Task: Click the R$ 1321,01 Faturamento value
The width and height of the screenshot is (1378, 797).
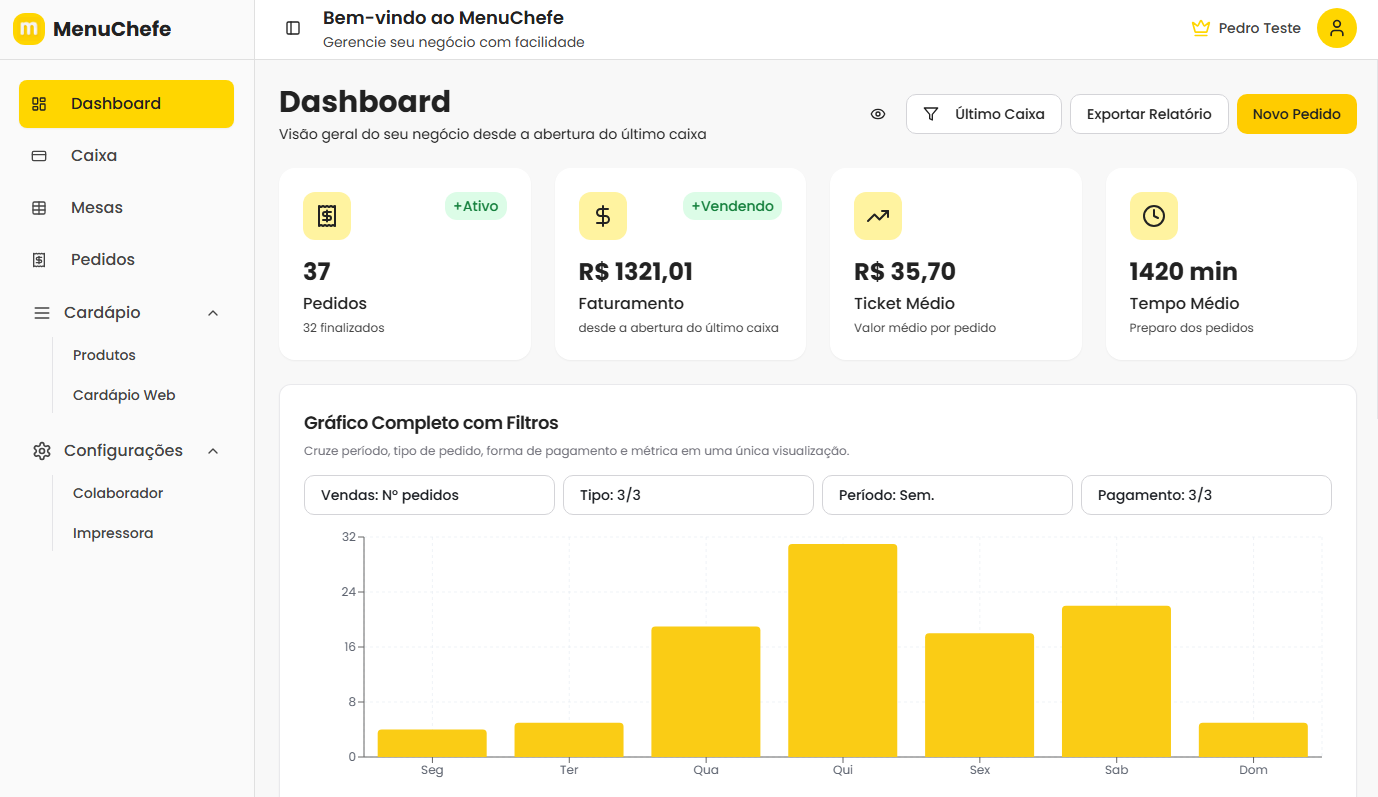Action: [x=636, y=272]
